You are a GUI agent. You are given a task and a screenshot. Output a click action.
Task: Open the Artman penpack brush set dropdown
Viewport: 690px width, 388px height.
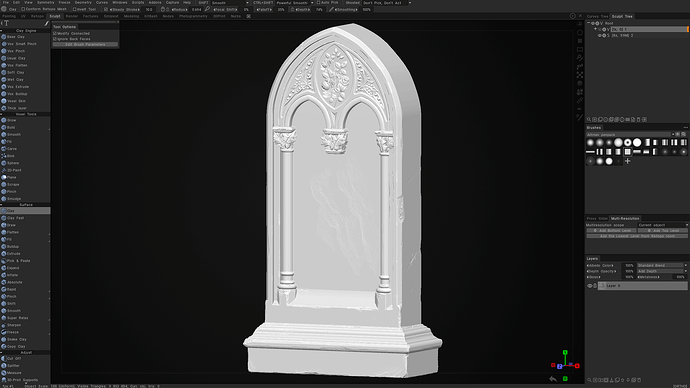click(x=630, y=134)
